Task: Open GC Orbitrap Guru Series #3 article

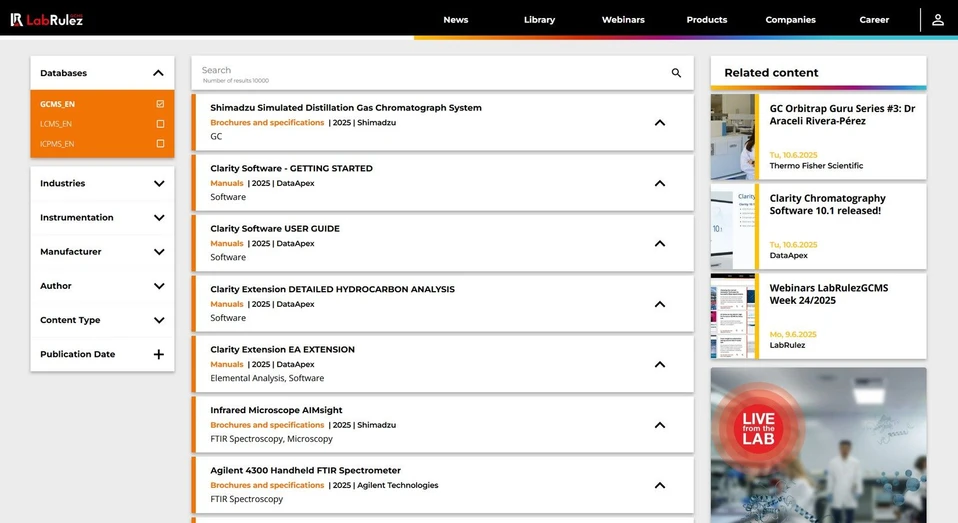Action: click(842, 115)
